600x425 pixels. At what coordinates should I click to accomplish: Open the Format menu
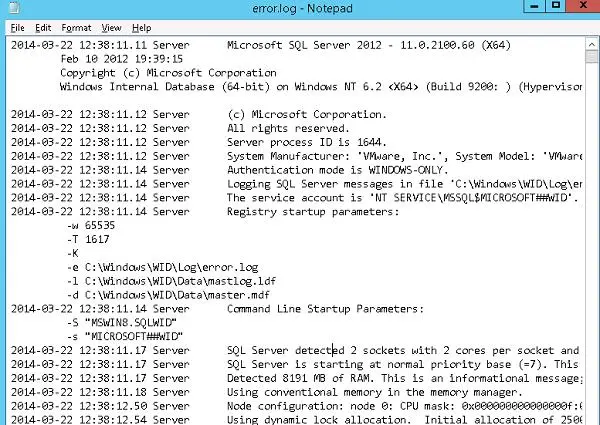pyautogui.click(x=76, y=28)
